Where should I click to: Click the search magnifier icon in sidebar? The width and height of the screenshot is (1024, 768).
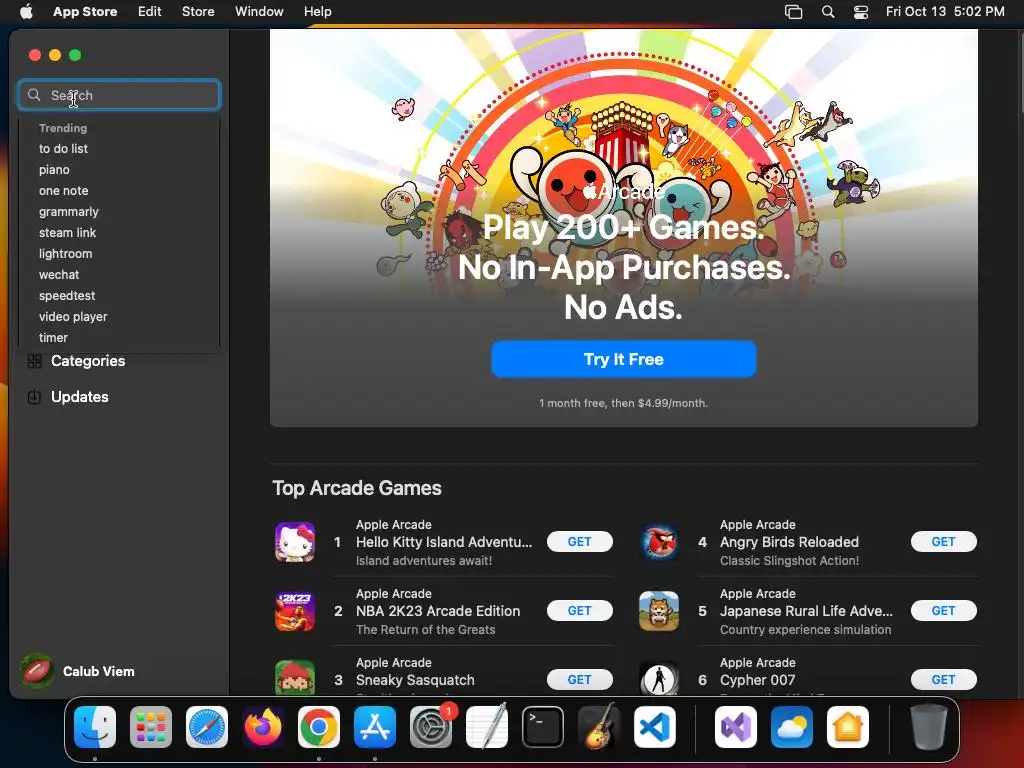(x=34, y=95)
